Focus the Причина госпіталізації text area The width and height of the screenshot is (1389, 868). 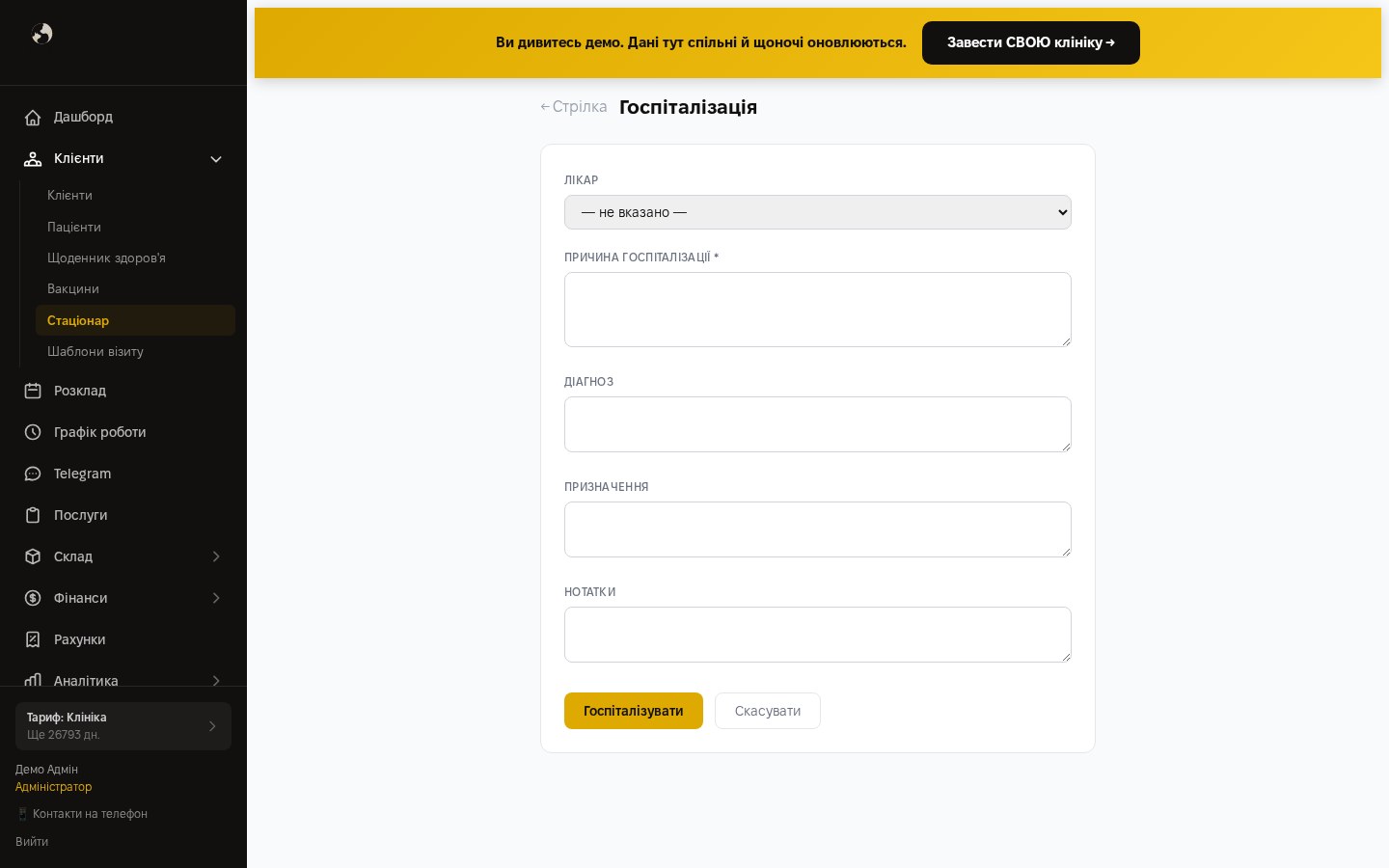pos(818,310)
